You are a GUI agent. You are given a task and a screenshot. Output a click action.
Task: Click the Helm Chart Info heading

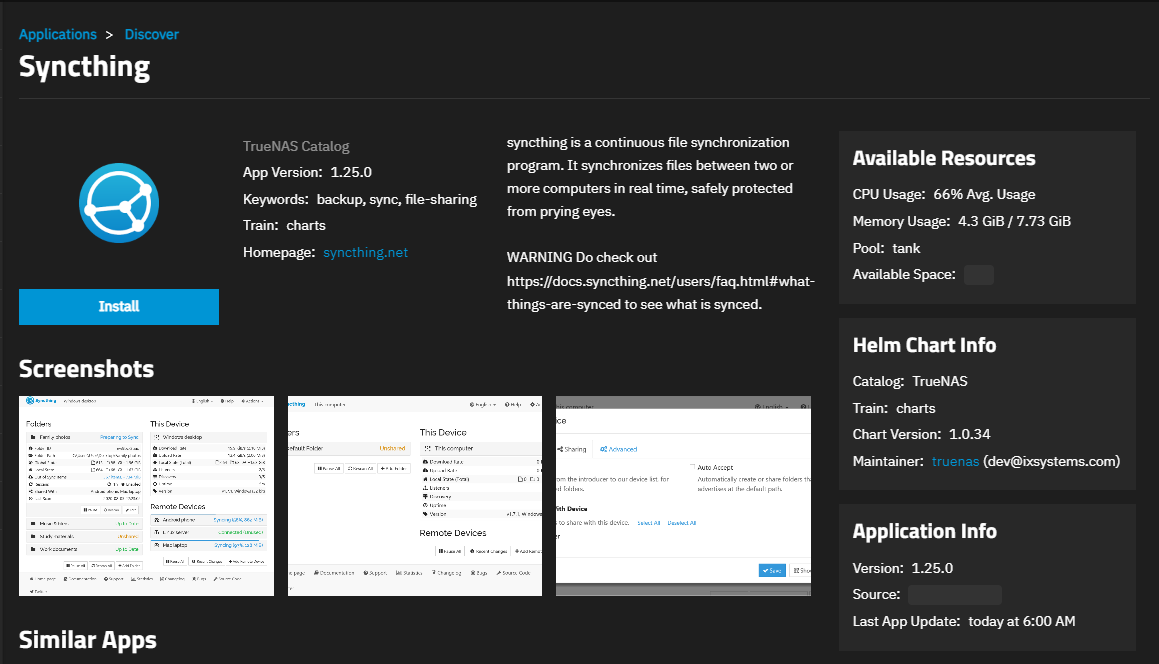(x=925, y=345)
